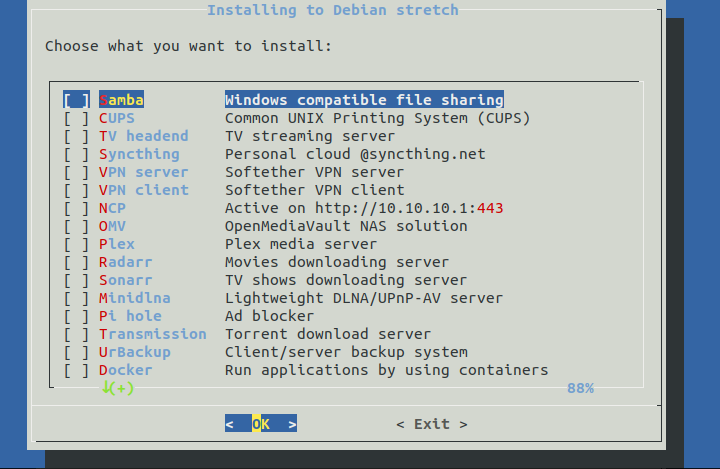This screenshot has height=469, width=720.
Task: Toggle the Minidlna checkbox
Action: click(x=76, y=298)
